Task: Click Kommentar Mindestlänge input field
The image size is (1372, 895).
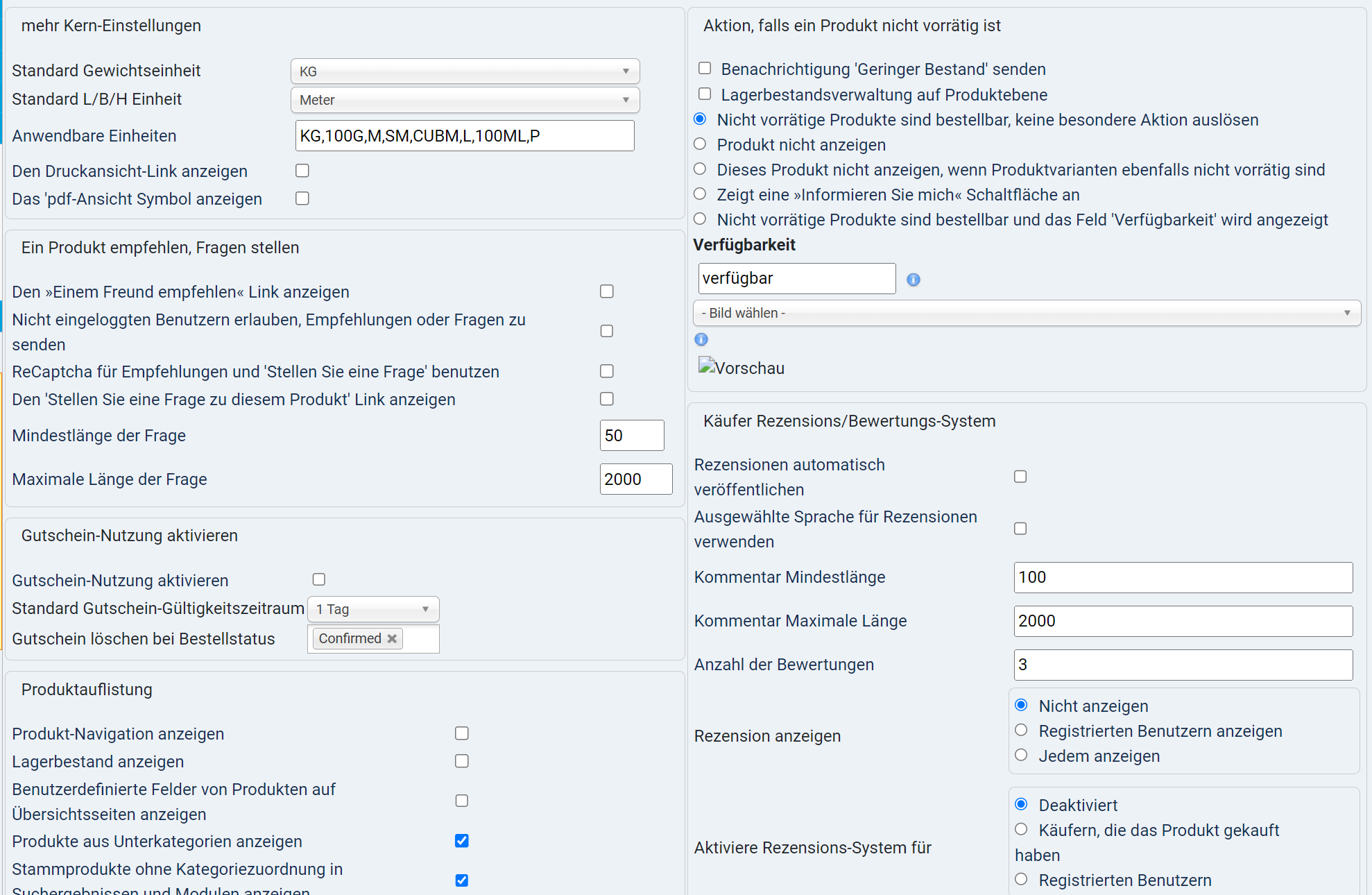Action: click(1183, 577)
